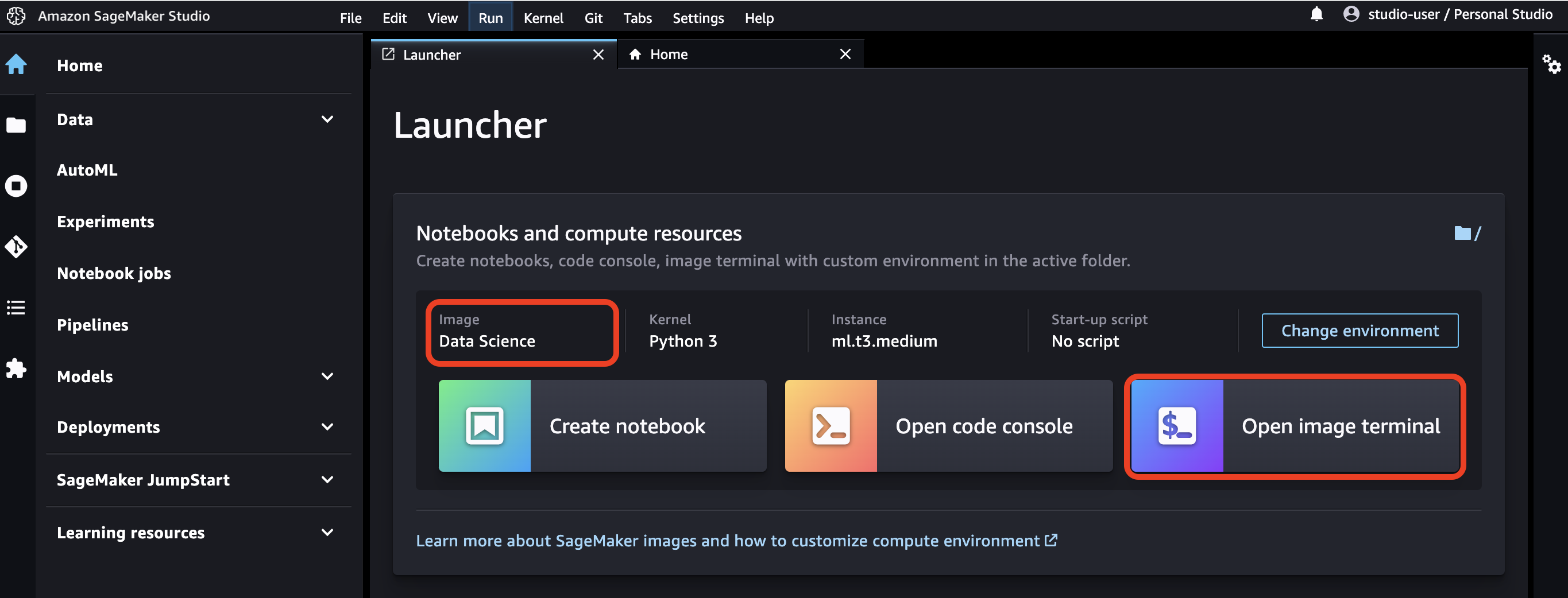Expand the Models section chevron
This screenshot has height=598, width=1568.
tap(327, 376)
